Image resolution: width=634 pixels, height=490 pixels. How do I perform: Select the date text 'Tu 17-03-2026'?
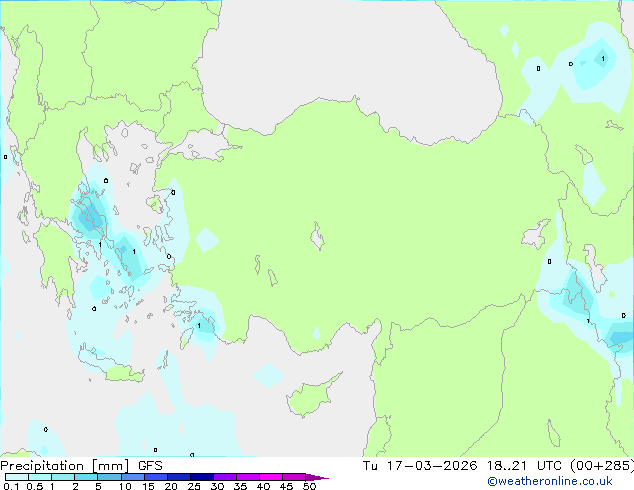420,466
